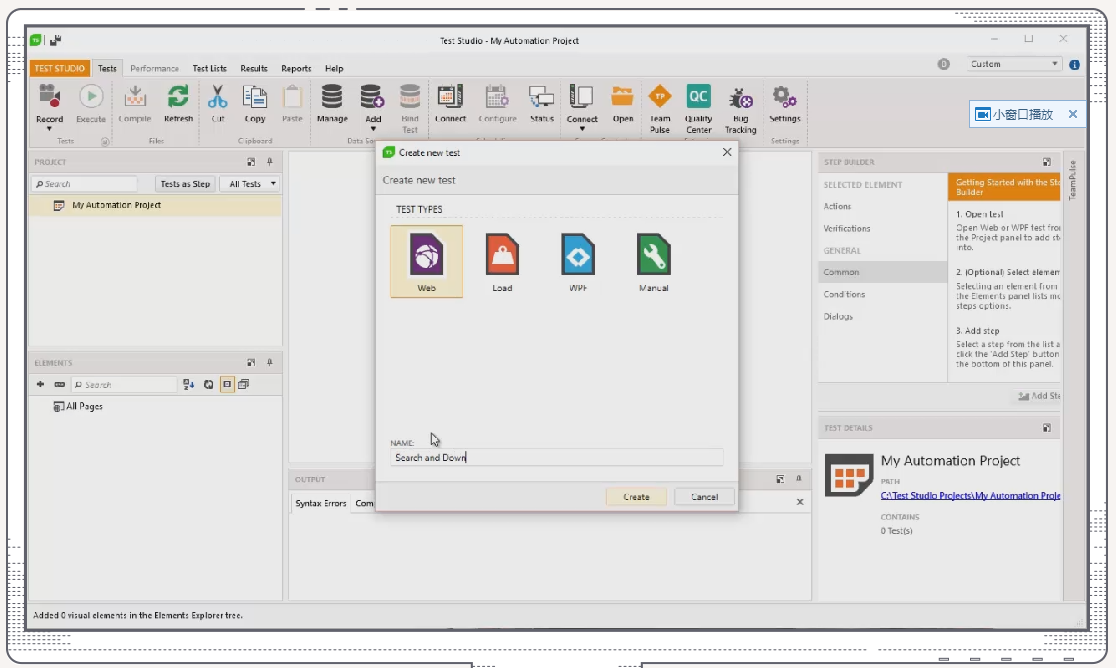Click the Add data source icon

pos(372,97)
